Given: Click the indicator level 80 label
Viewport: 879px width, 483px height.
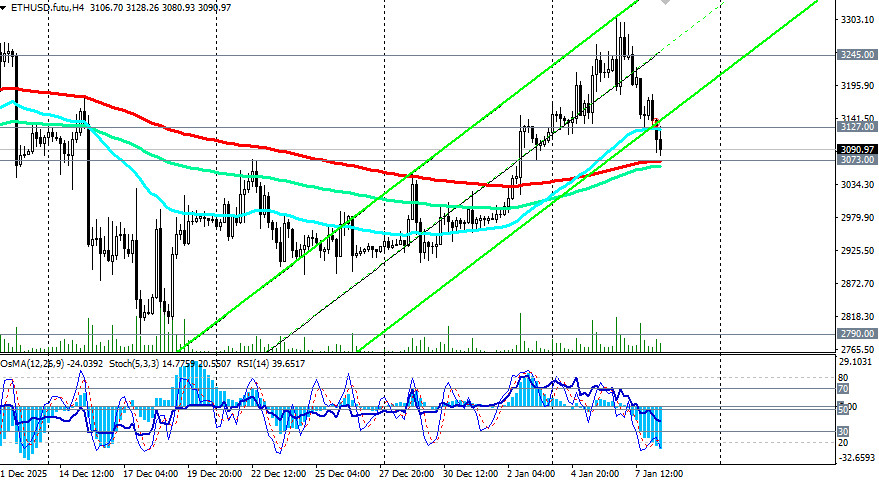Looking at the screenshot, I should (843, 378).
